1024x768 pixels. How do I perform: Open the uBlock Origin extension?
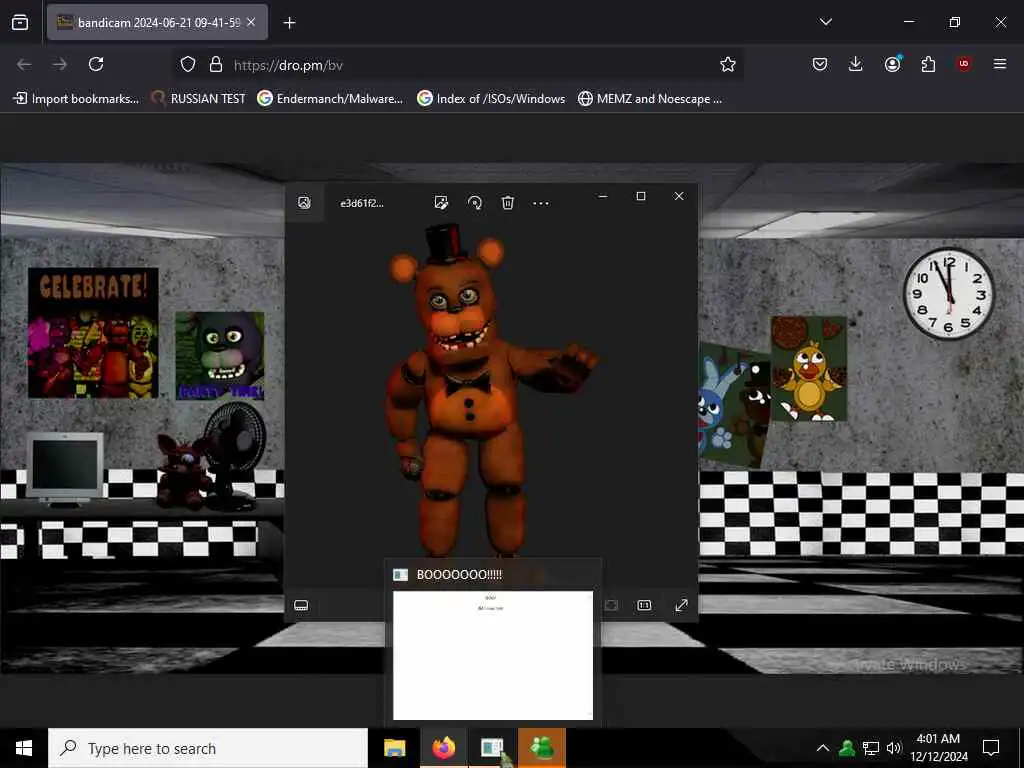(964, 64)
